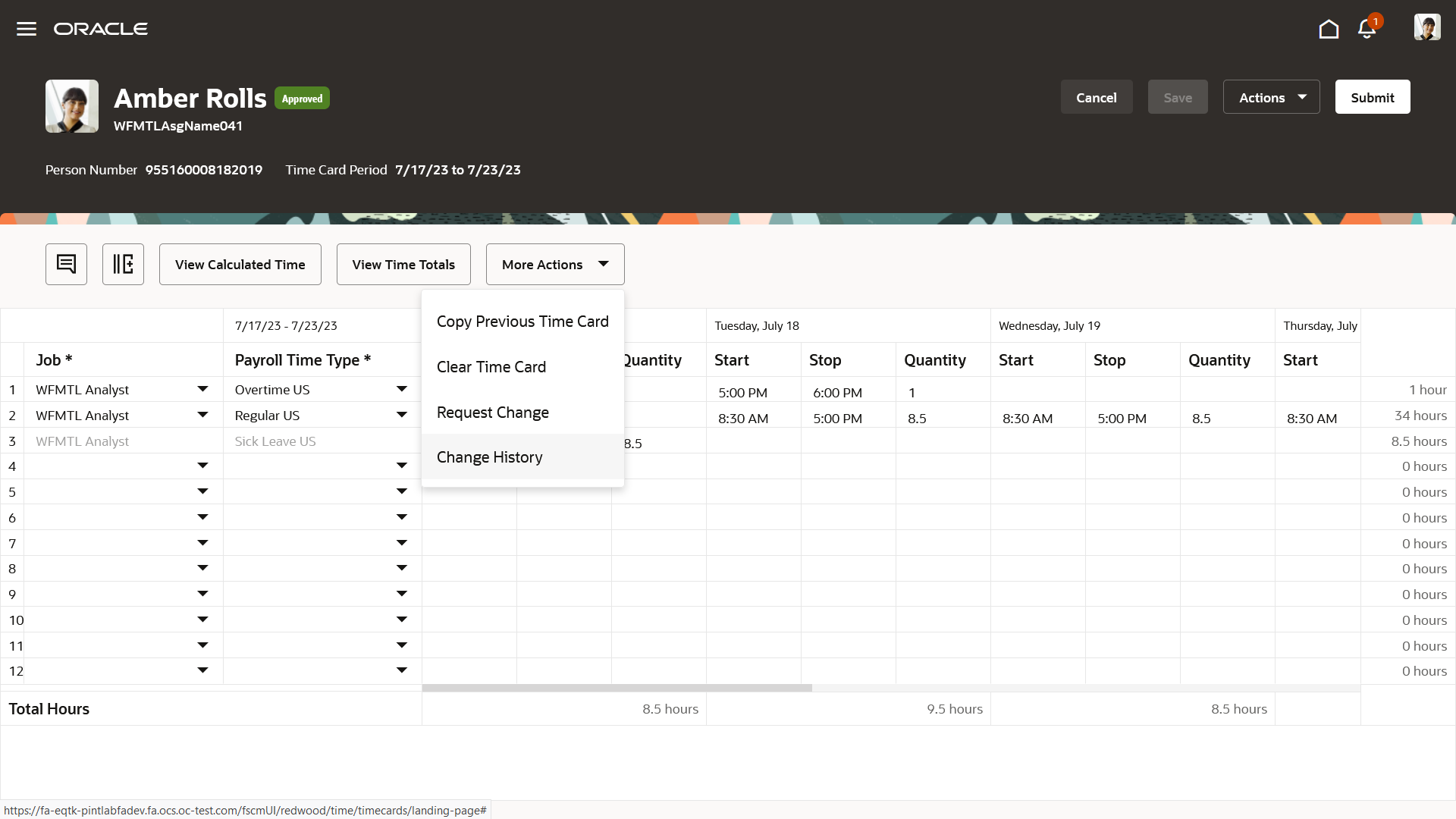Open the timecard comments icon
1456x819 pixels.
coord(66,264)
